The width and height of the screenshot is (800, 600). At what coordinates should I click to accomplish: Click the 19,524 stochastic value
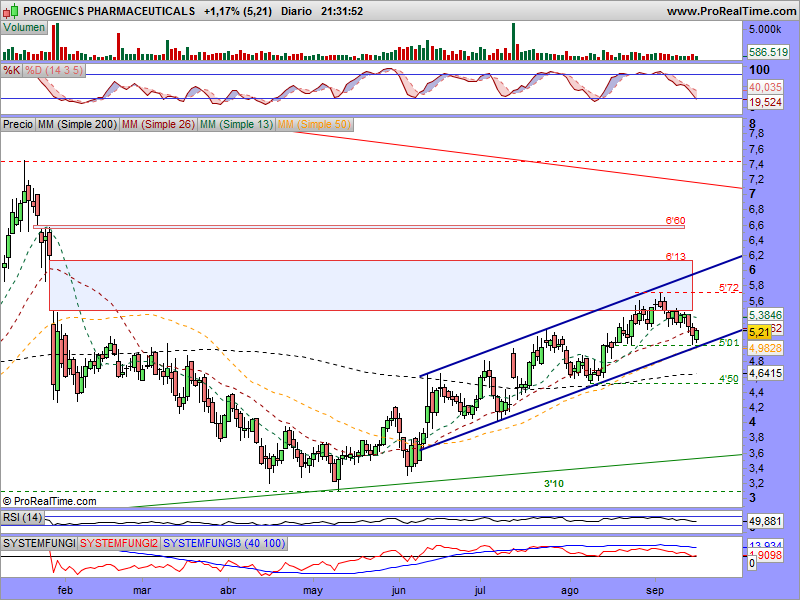pos(765,103)
